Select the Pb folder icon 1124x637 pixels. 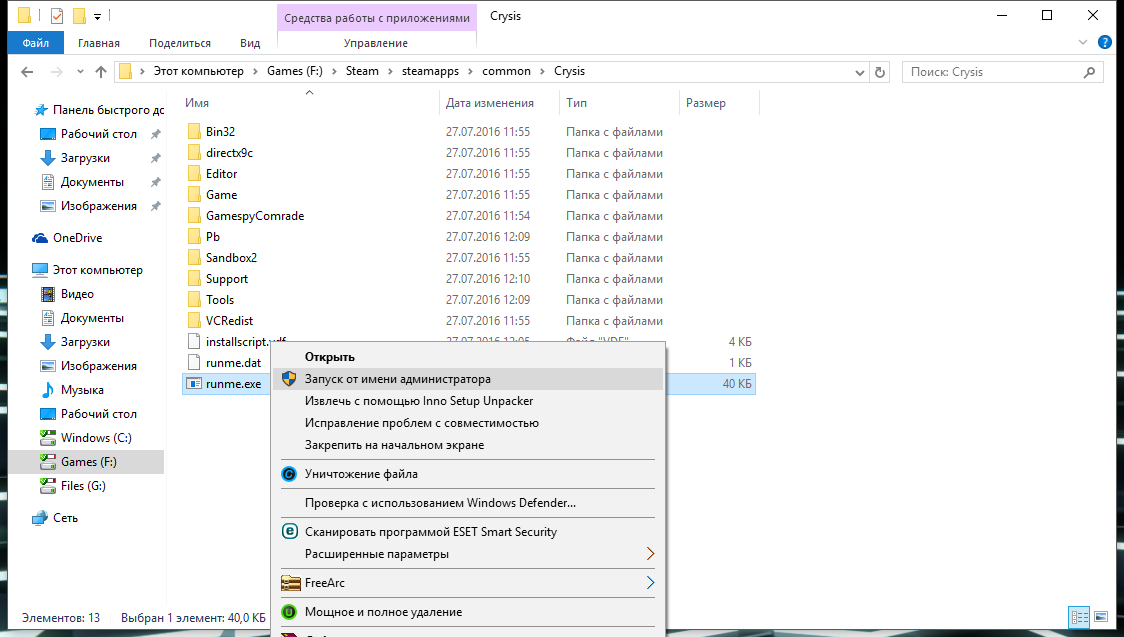click(194, 236)
